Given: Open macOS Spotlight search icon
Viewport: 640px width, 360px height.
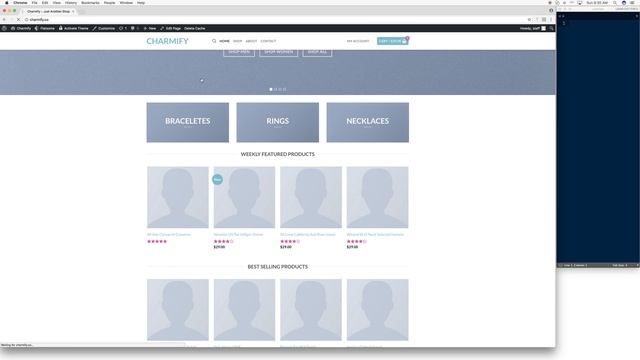Looking at the screenshot, I should (615, 2).
